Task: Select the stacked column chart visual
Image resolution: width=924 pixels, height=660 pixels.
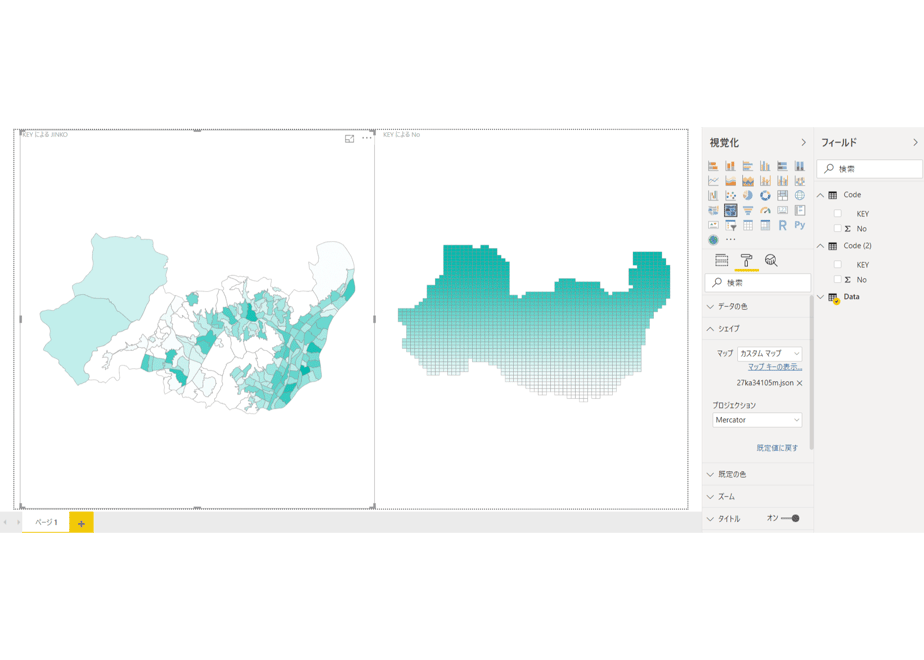Action: click(730, 166)
